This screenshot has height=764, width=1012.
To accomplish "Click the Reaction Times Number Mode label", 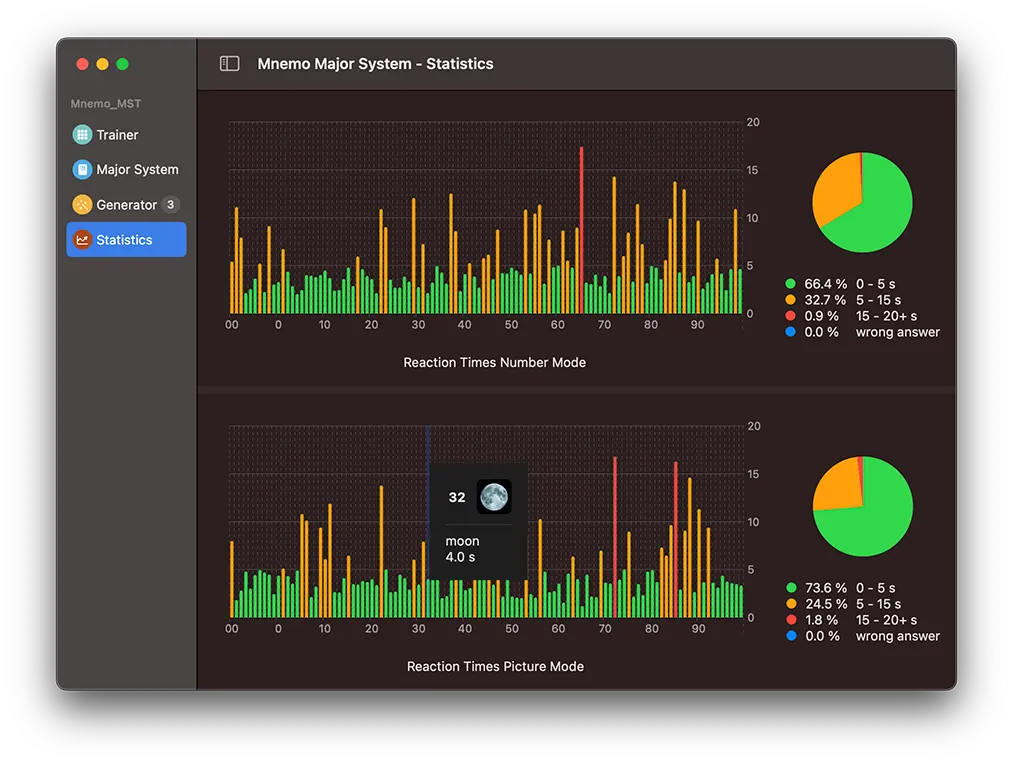I will coord(494,362).
